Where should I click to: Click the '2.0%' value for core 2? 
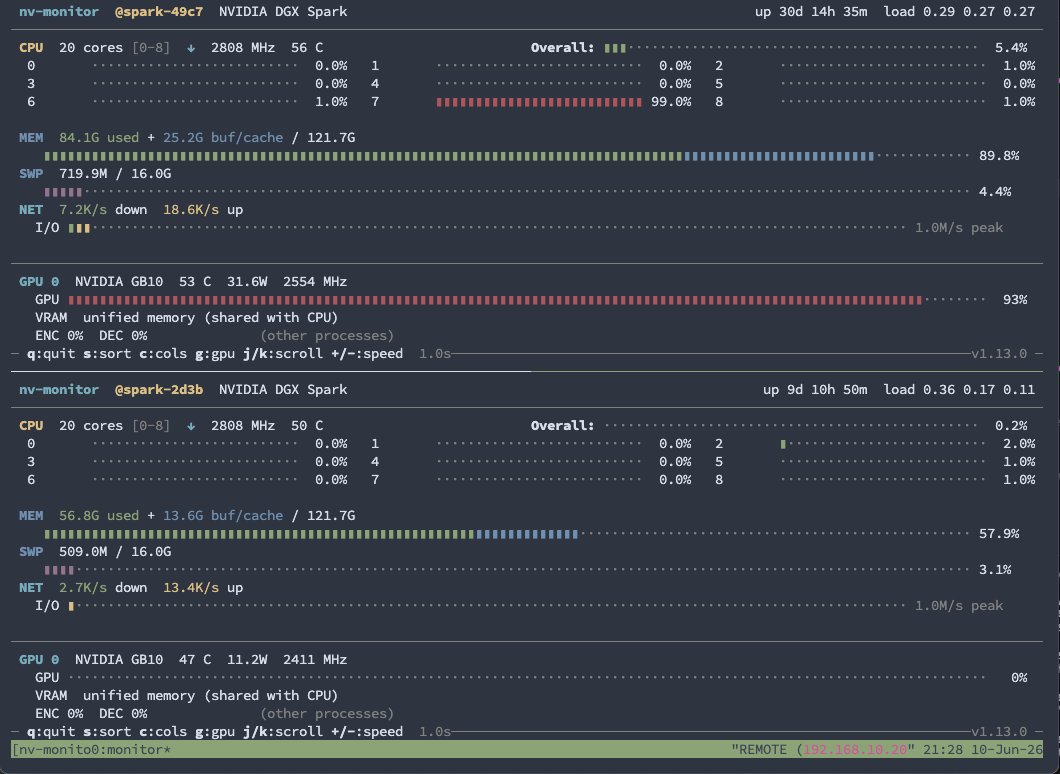click(x=1019, y=444)
